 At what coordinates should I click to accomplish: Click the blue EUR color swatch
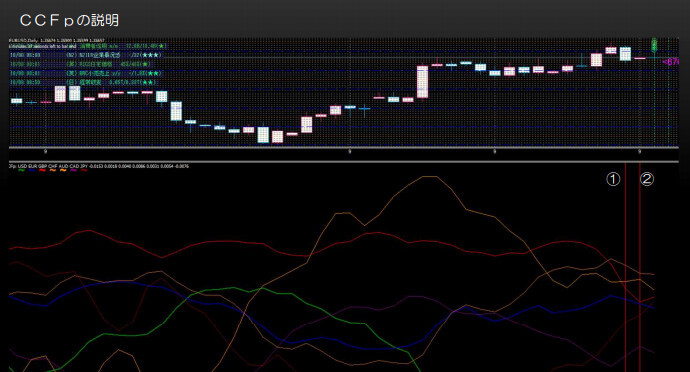point(32,170)
